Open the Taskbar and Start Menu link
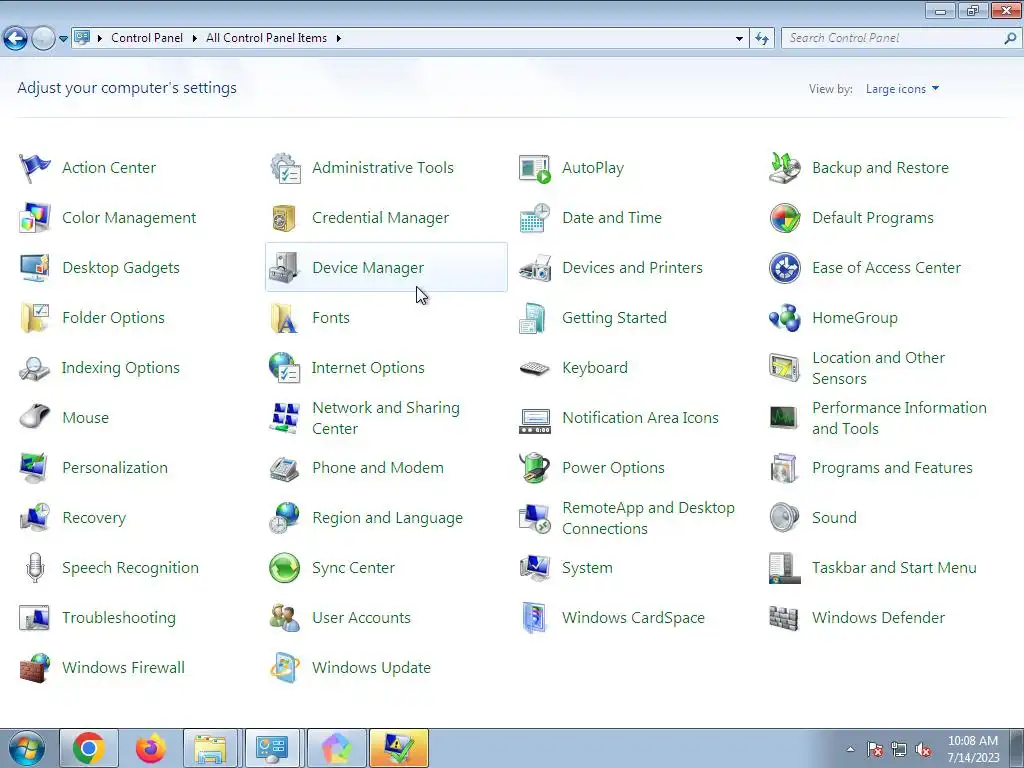The width and height of the screenshot is (1024, 768). pyautogui.click(x=894, y=568)
